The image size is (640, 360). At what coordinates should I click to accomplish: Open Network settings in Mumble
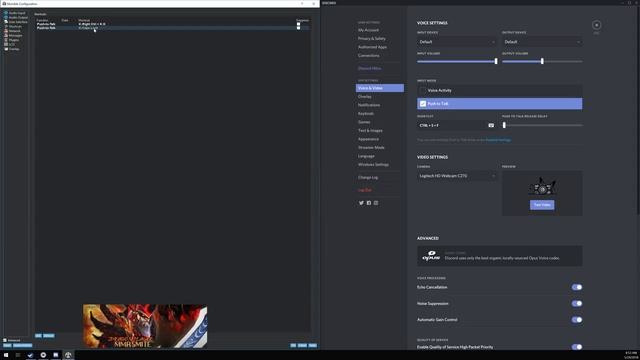pyautogui.click(x=12, y=31)
